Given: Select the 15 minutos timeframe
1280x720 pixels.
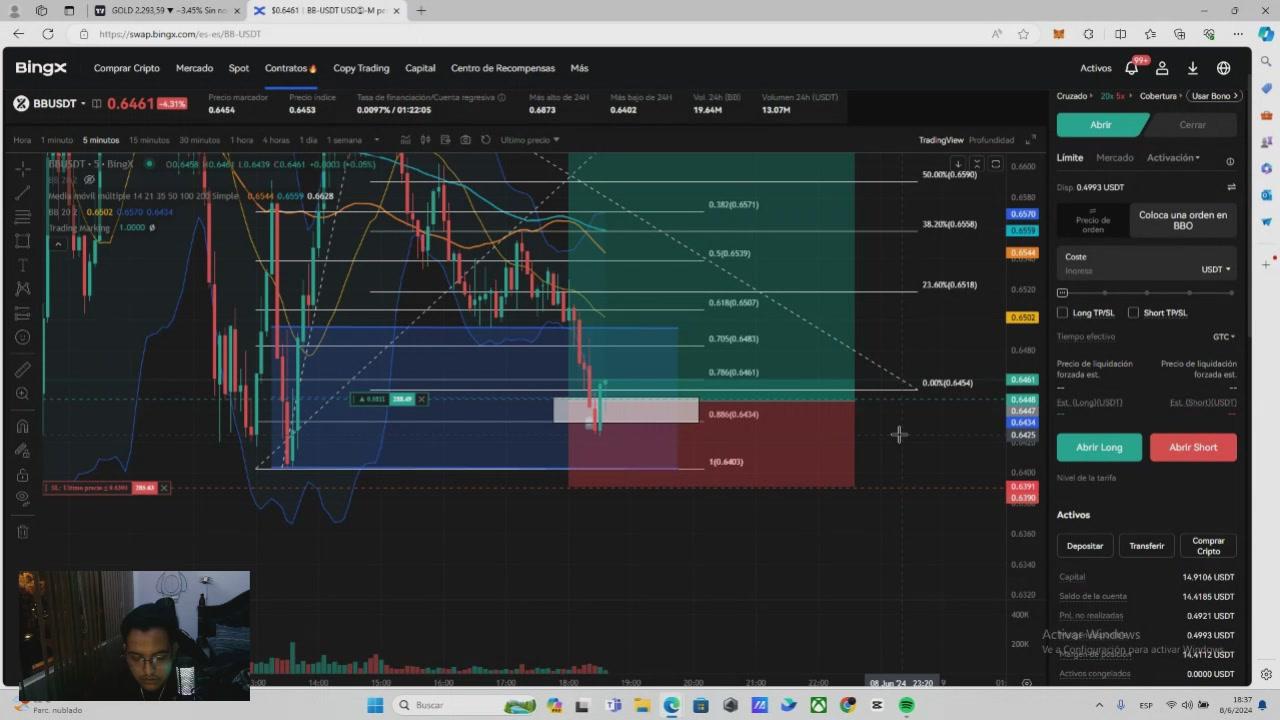Looking at the screenshot, I should pos(149,140).
